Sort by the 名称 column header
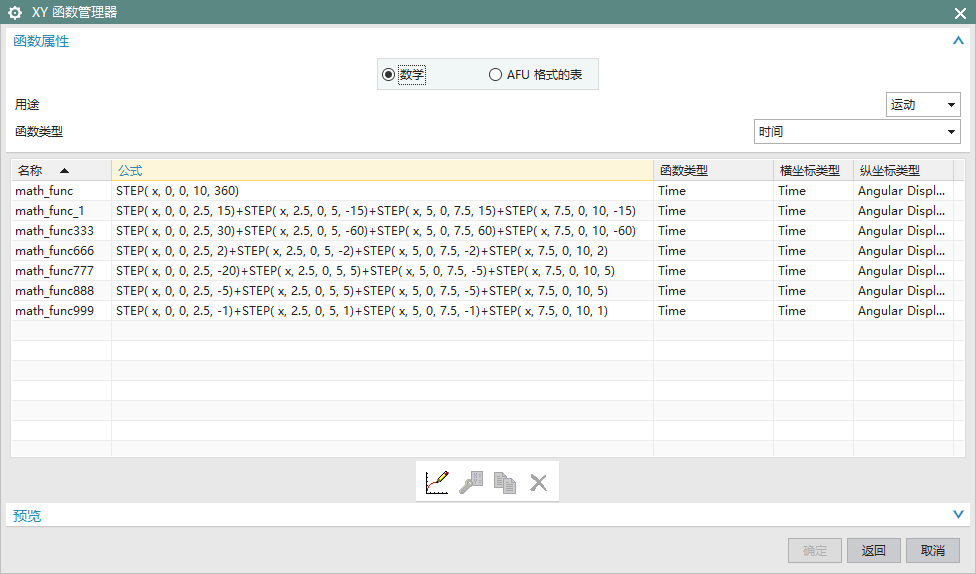The image size is (976, 574). coord(61,171)
